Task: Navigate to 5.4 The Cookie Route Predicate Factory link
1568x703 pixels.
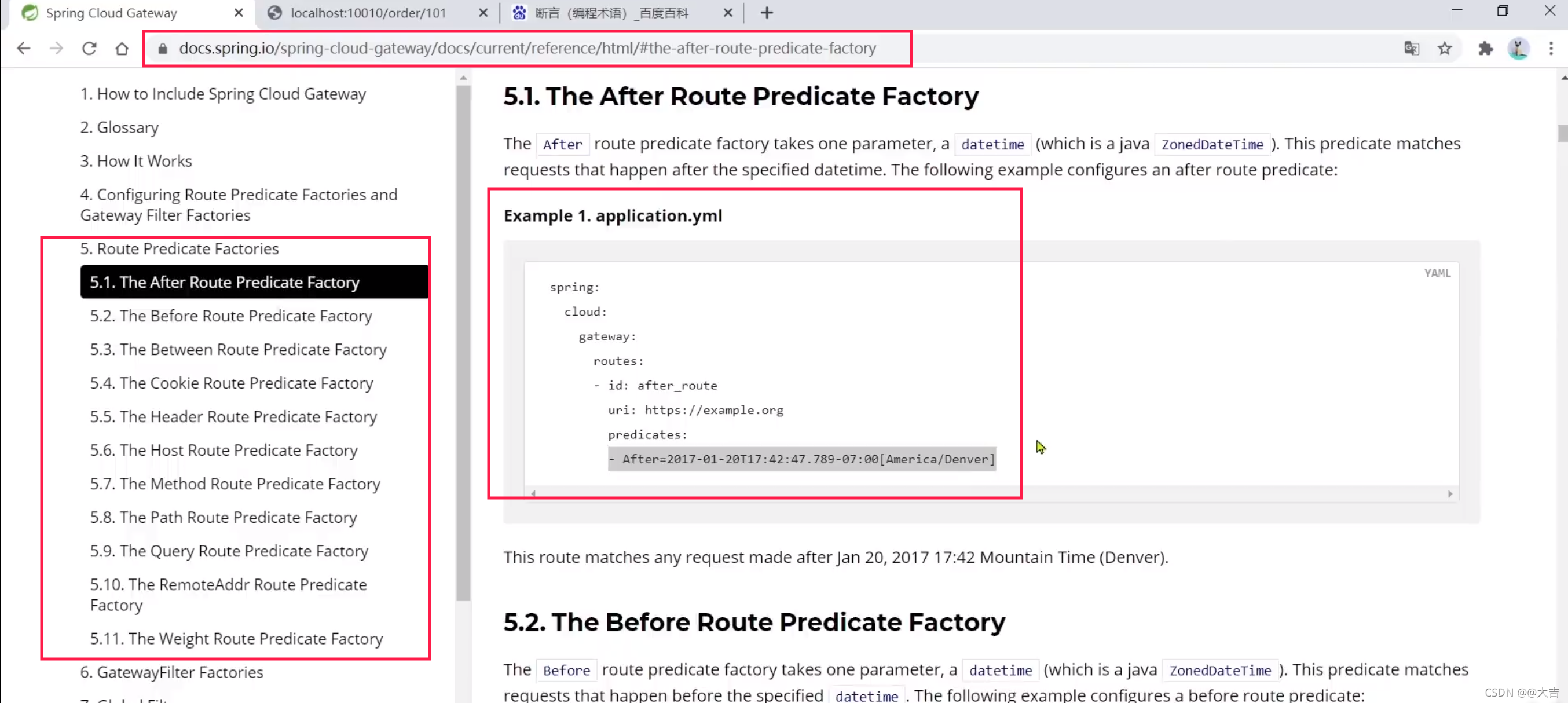Action: (x=230, y=383)
